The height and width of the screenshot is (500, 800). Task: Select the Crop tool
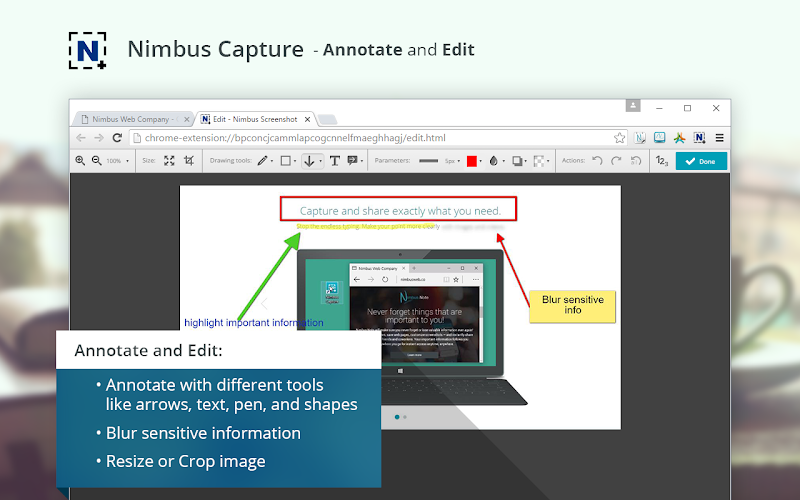(188, 161)
